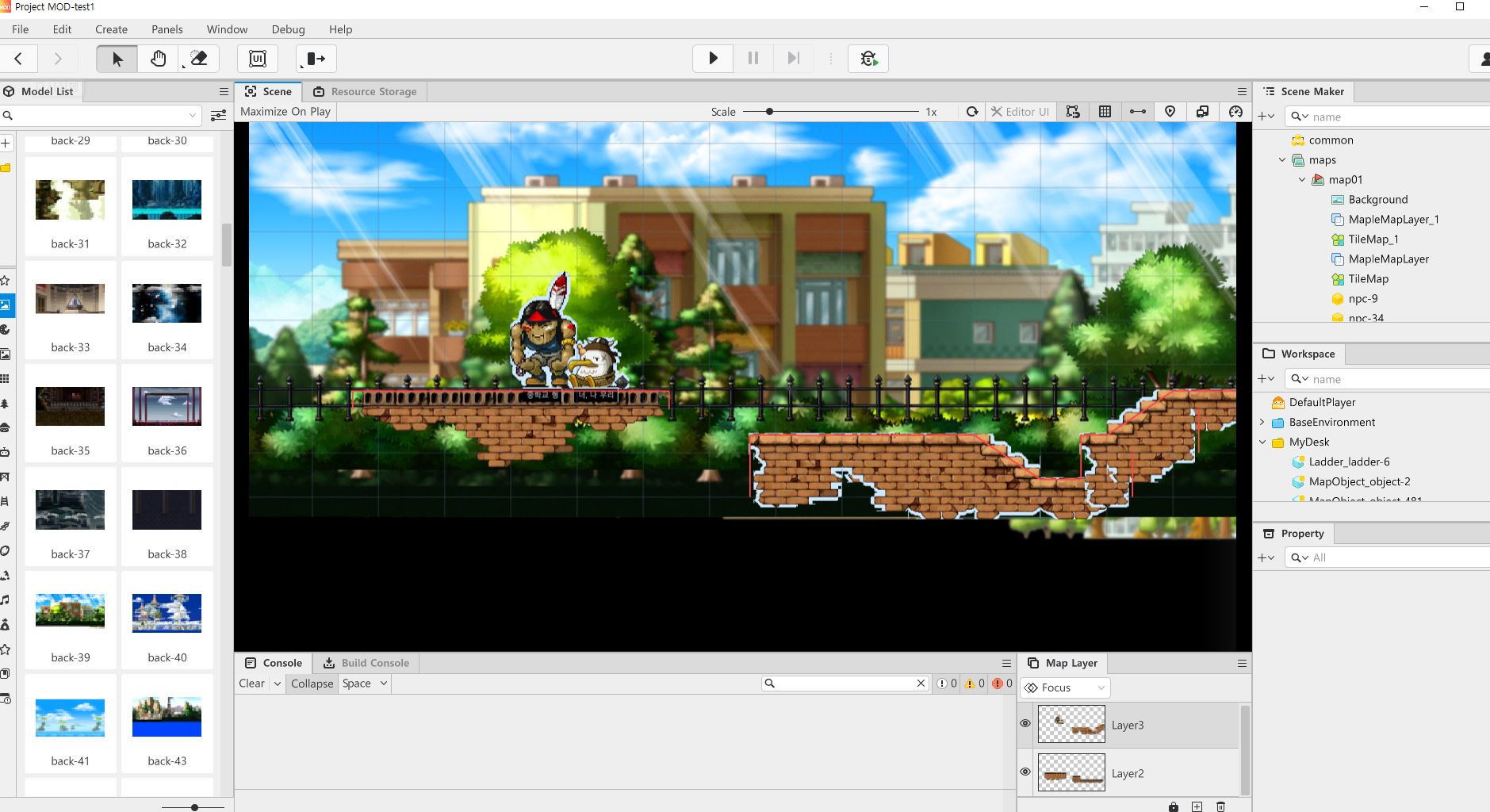Open the Model List search dropdown
Image resolution: width=1490 pixels, height=812 pixels.
pyautogui.click(x=192, y=116)
